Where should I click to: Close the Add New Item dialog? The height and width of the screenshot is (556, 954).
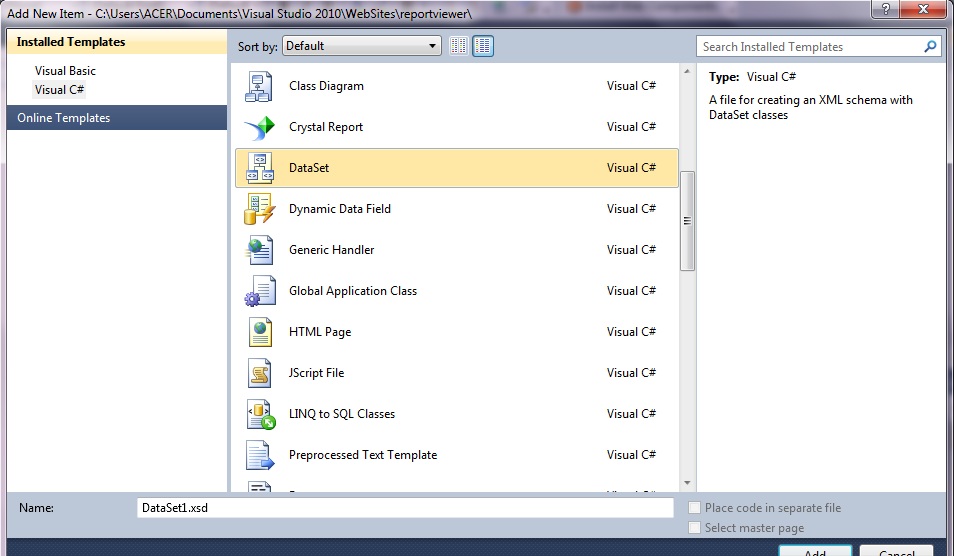(923, 9)
